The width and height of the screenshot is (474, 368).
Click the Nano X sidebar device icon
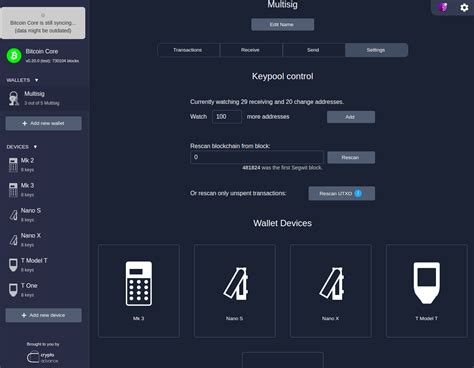[13, 240]
